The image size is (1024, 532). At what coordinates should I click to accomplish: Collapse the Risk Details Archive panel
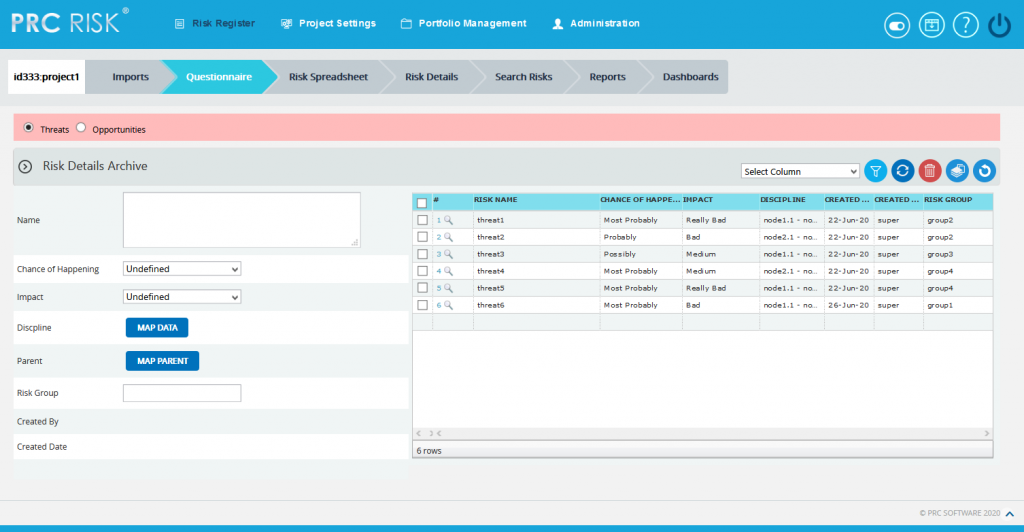[x=25, y=166]
